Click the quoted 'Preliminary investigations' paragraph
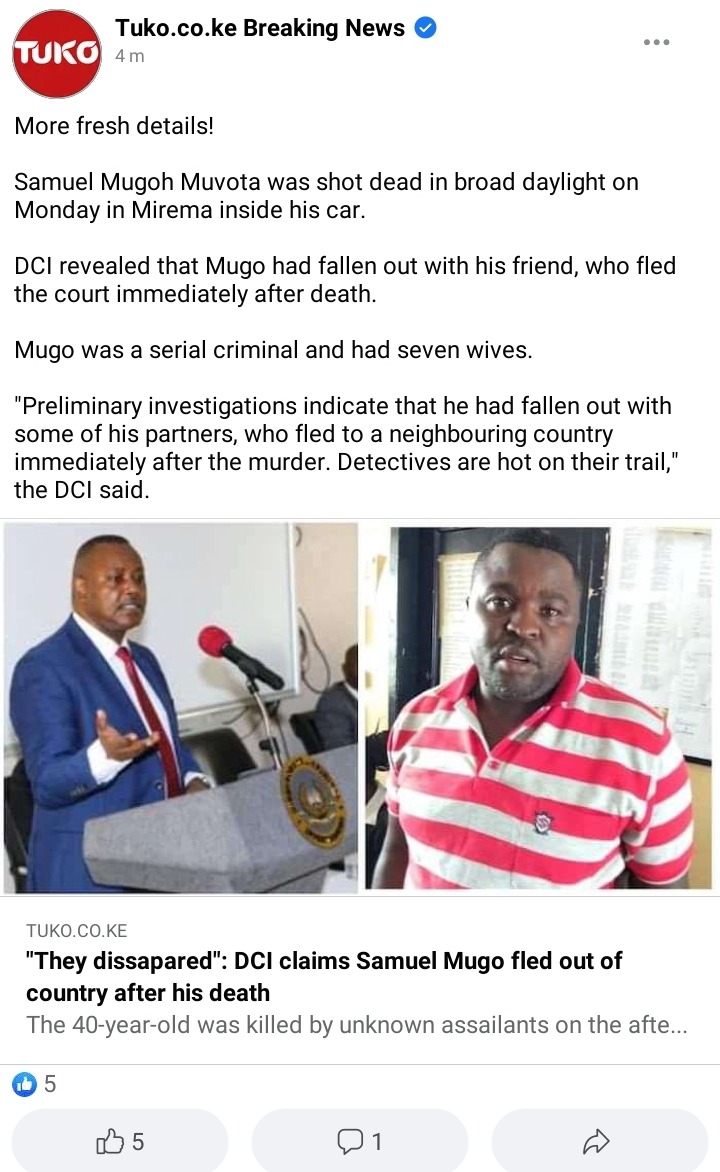Screen dimensions: 720x1172 click(346, 448)
